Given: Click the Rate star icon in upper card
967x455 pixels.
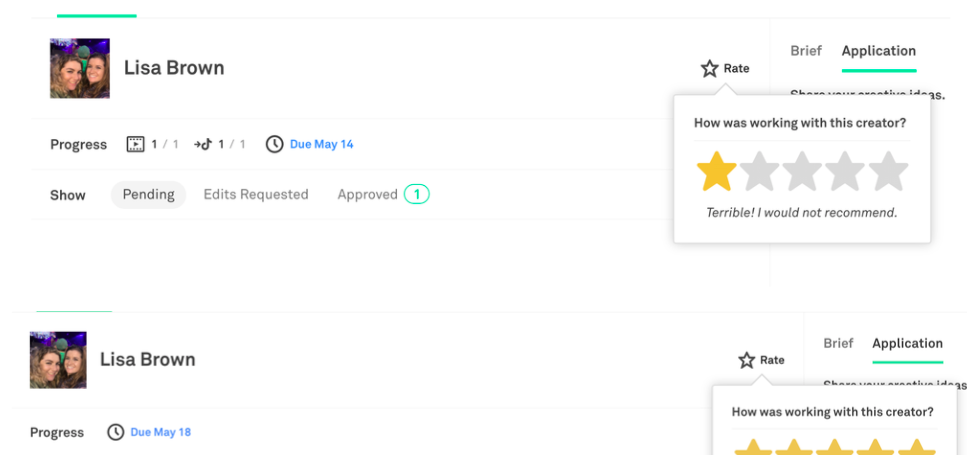Looking at the screenshot, I should click(x=710, y=69).
